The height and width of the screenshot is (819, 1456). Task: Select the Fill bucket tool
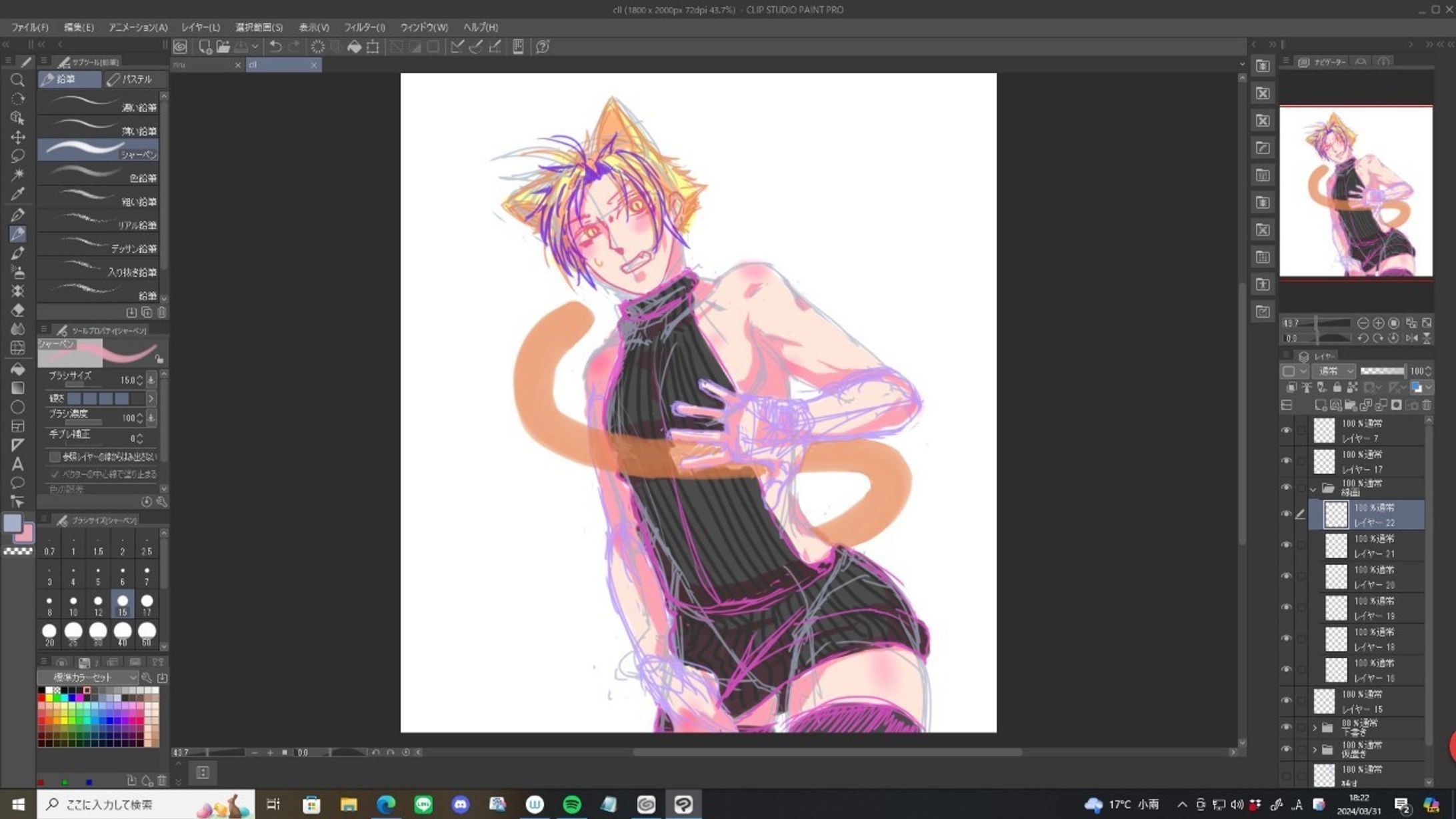[x=18, y=369]
